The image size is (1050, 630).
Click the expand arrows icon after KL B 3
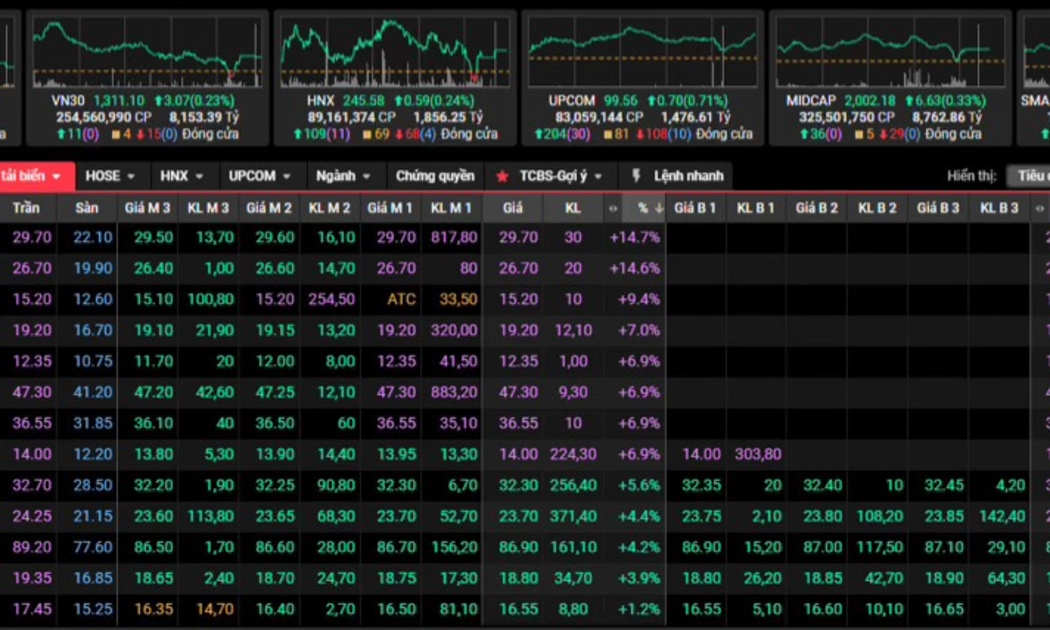point(1039,208)
